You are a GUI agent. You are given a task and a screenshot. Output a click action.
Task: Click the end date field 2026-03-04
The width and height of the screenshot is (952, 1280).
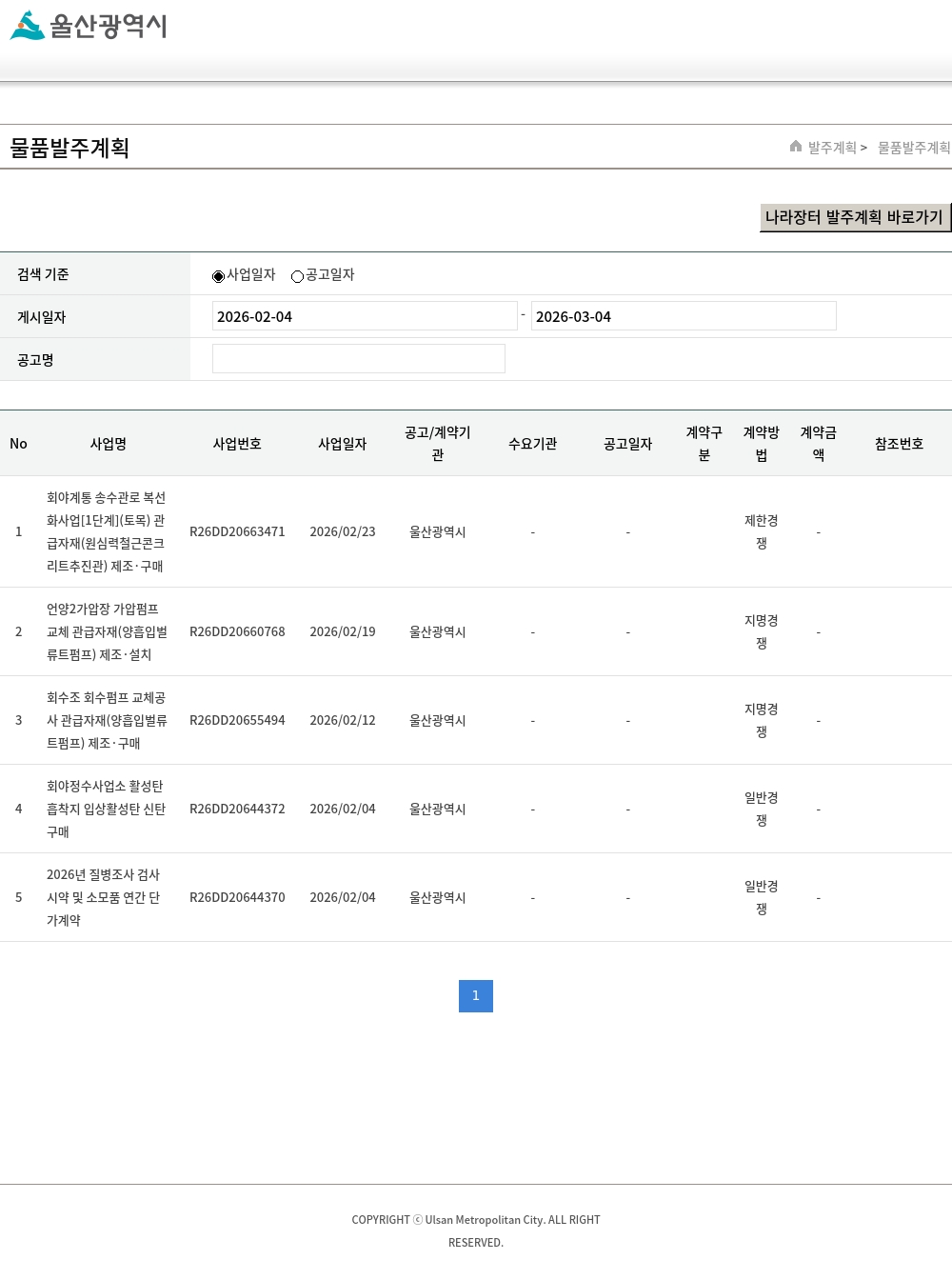(x=683, y=316)
